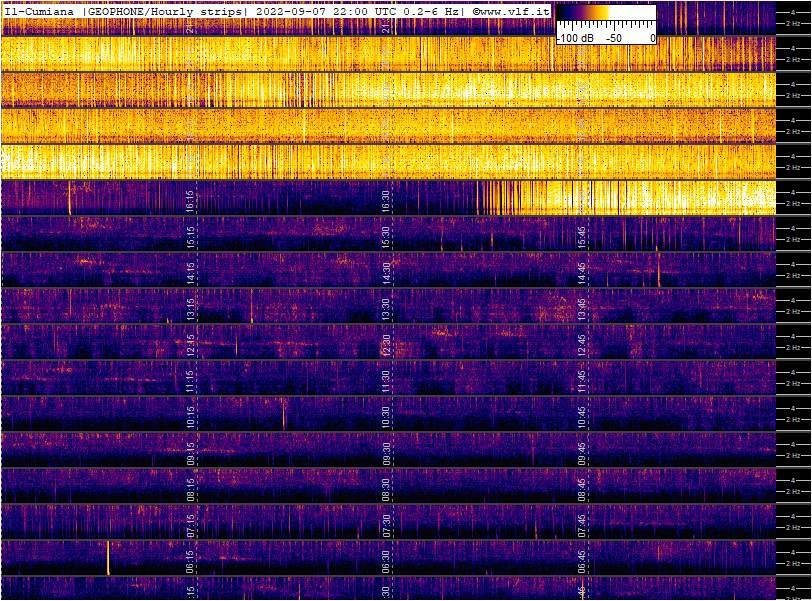
Task: Click the 06:45 time label
Action: (582, 562)
